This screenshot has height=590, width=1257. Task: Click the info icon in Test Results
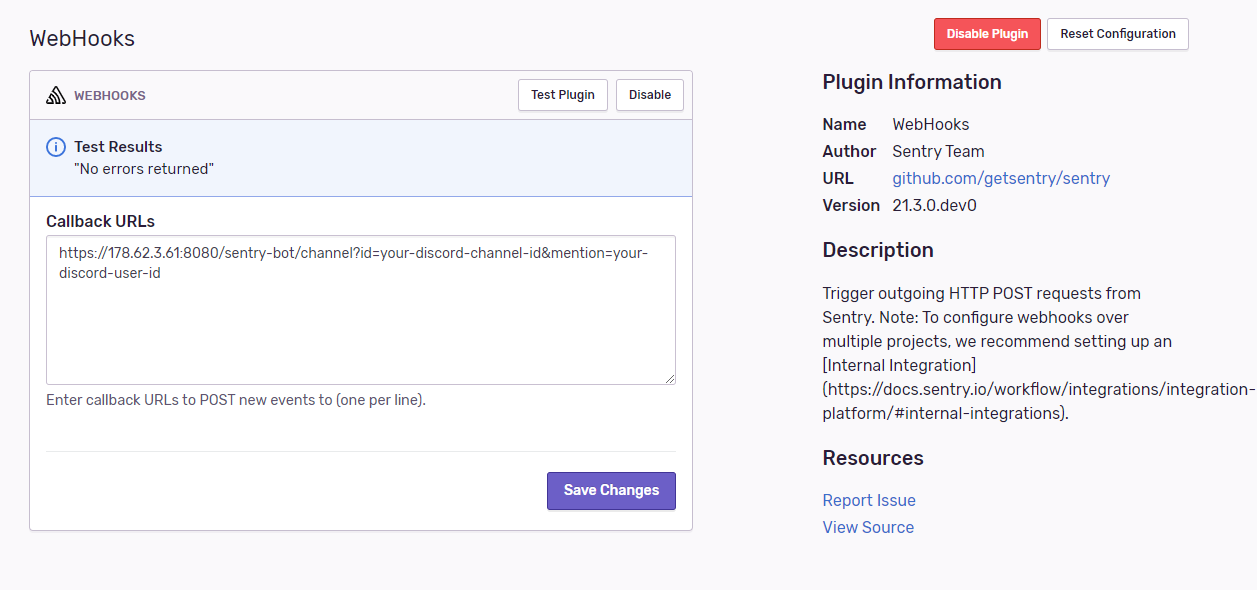click(56, 147)
